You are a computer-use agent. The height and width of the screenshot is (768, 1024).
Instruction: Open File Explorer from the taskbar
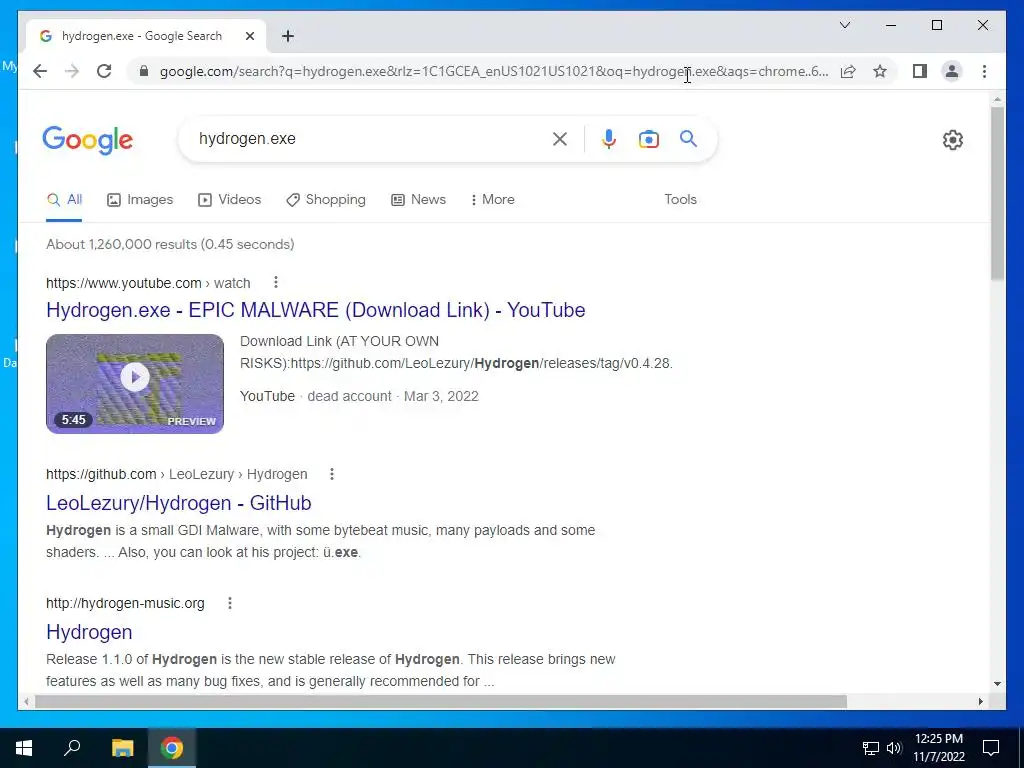(122, 748)
